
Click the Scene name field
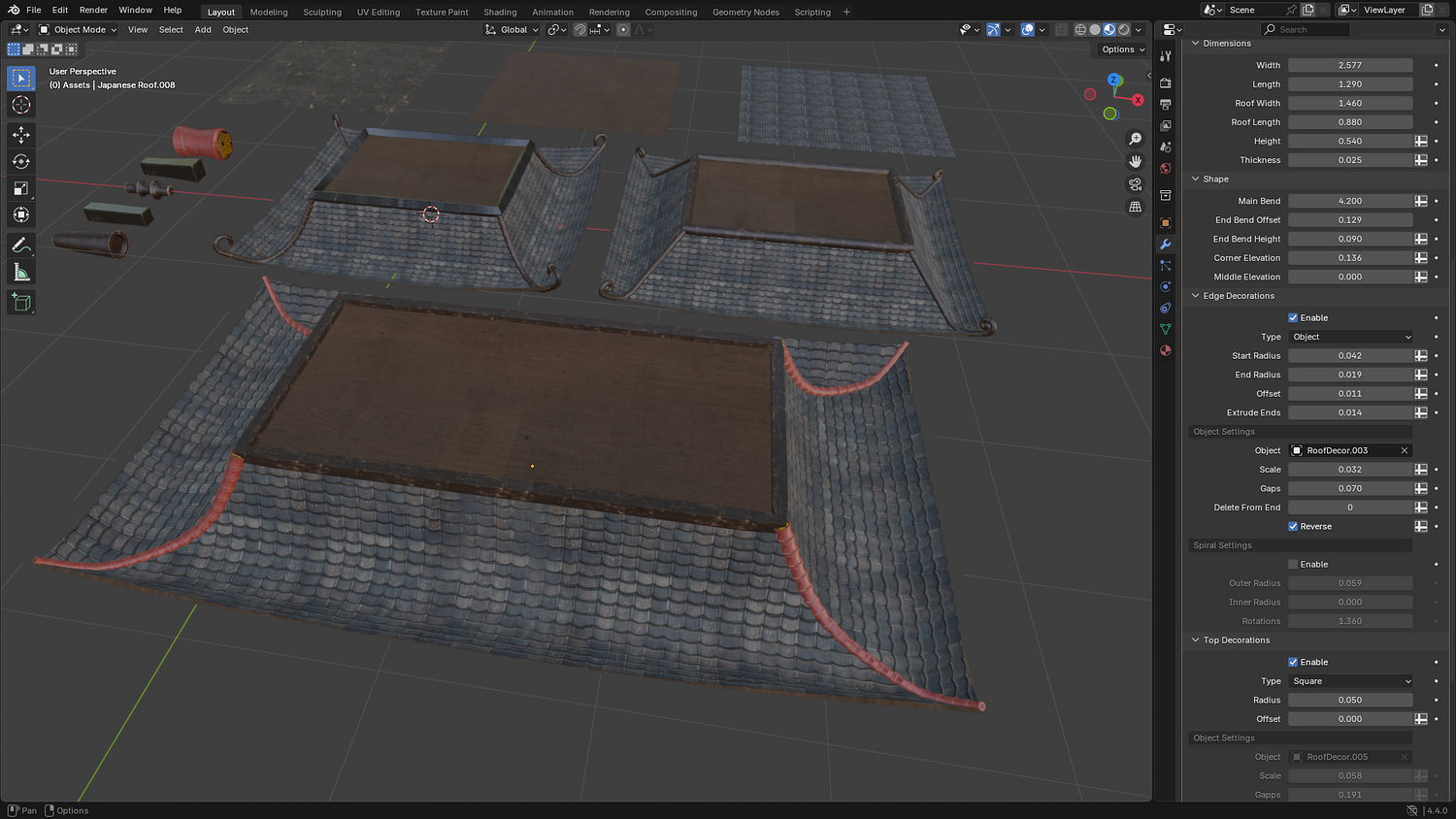(x=1254, y=10)
